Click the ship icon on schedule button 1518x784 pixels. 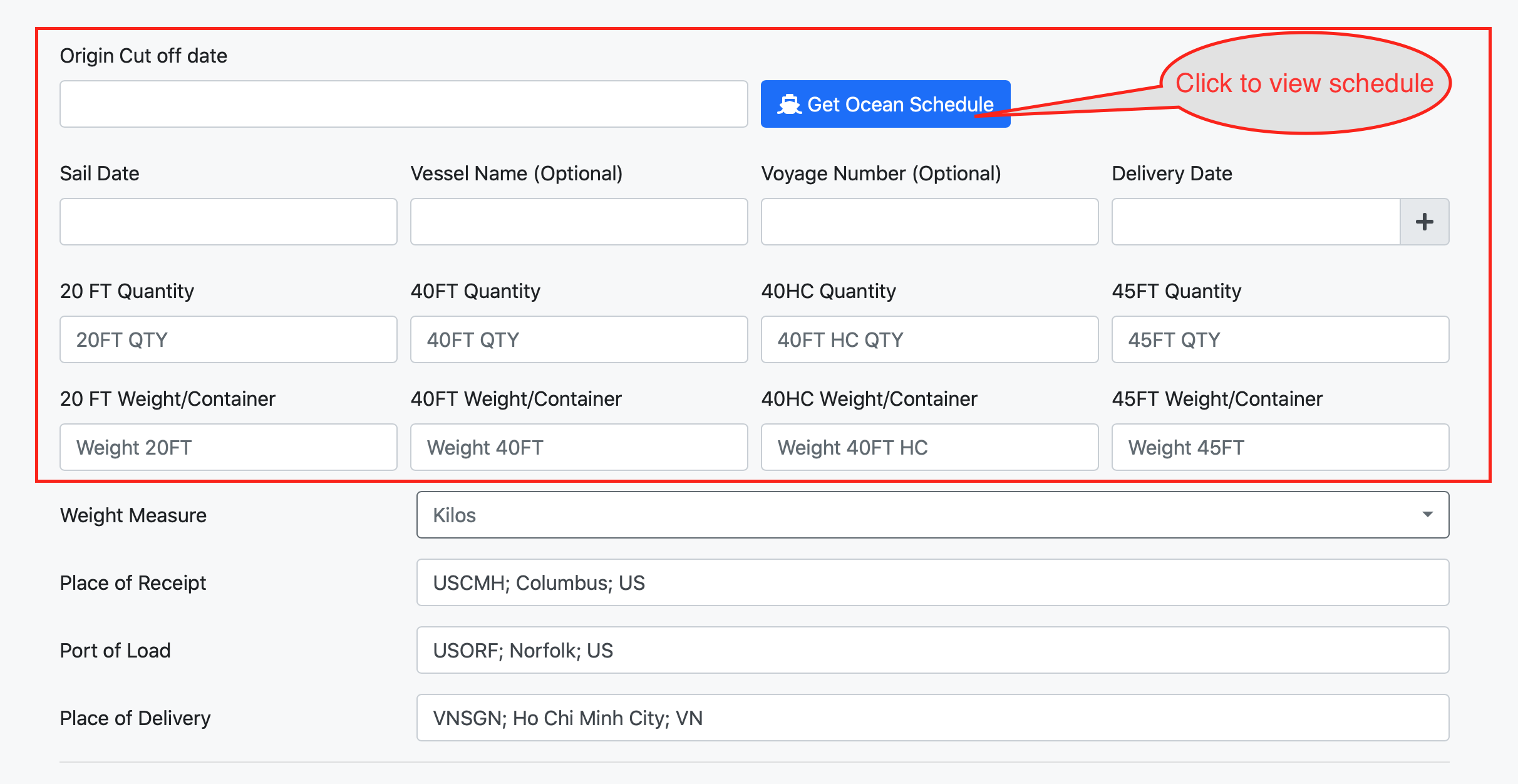click(x=789, y=104)
